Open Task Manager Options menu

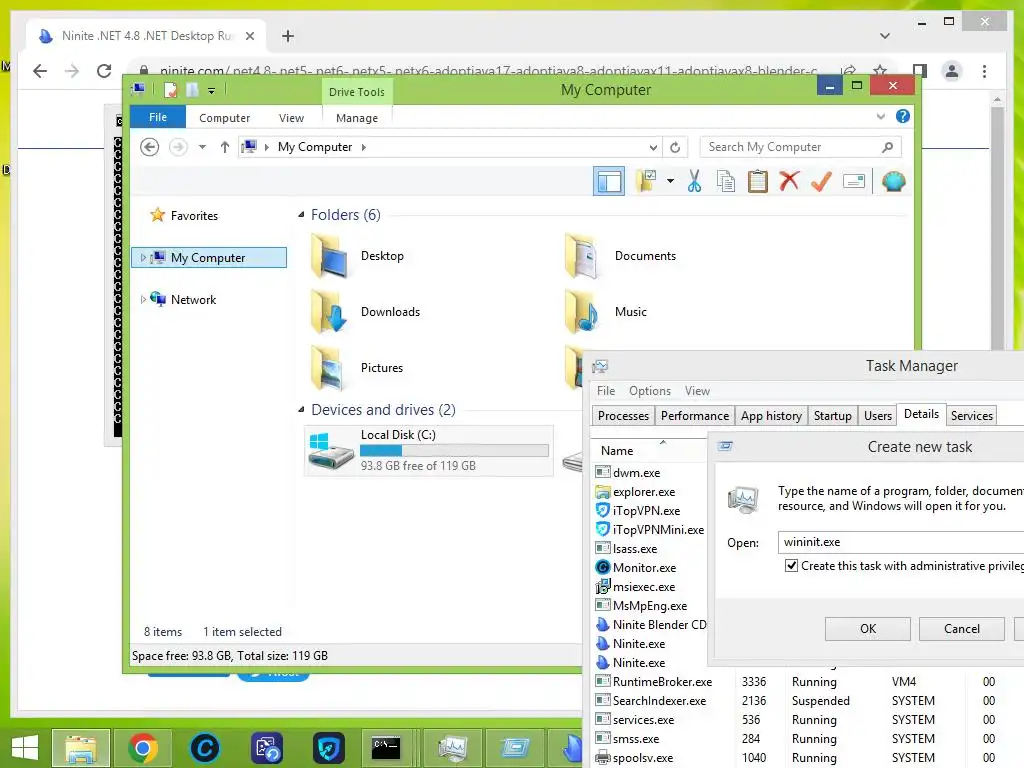649,391
